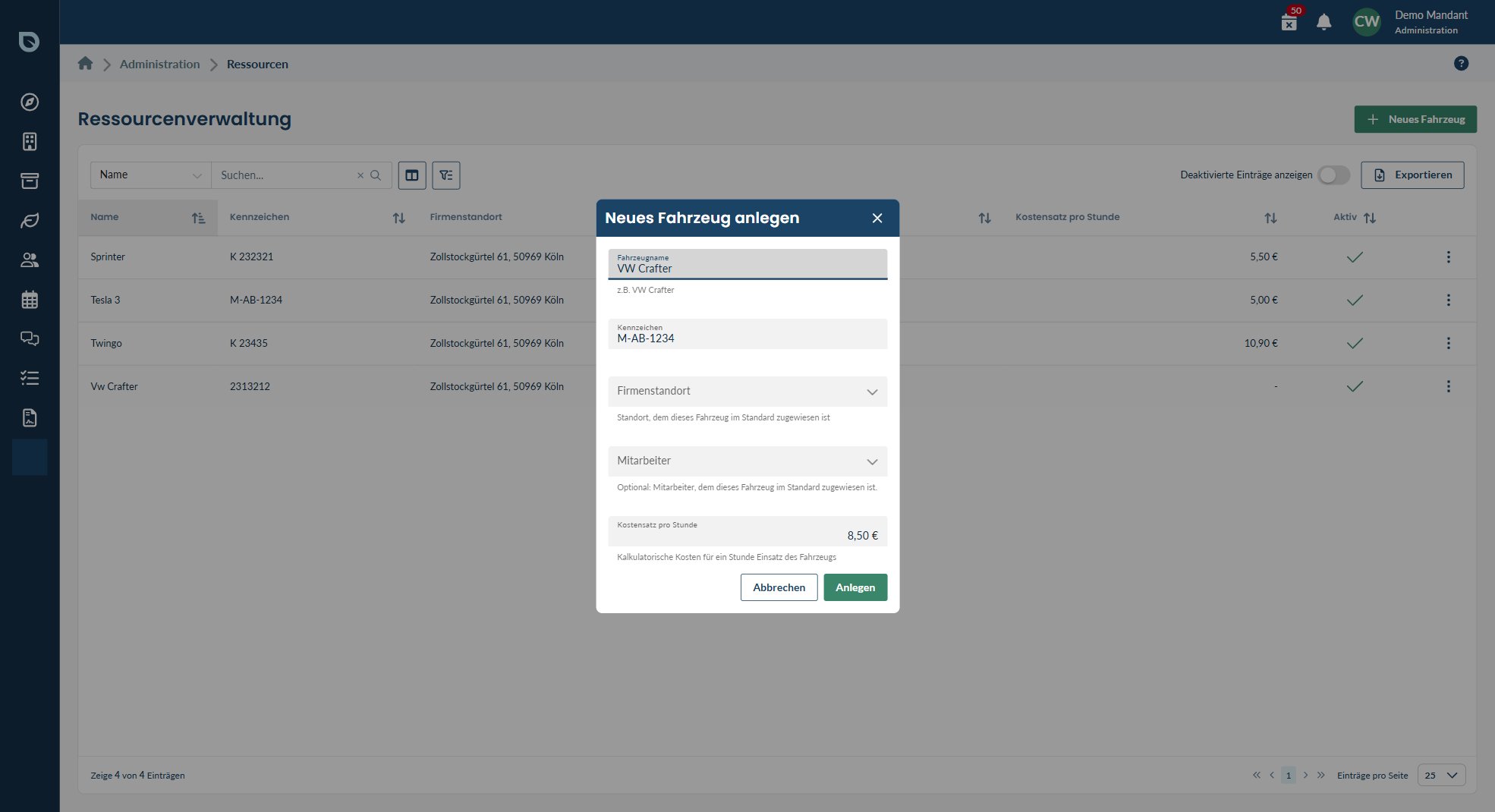The image size is (1495, 812).
Task: Sort by Kostensatz pro Stunde column
Action: click(x=1270, y=218)
